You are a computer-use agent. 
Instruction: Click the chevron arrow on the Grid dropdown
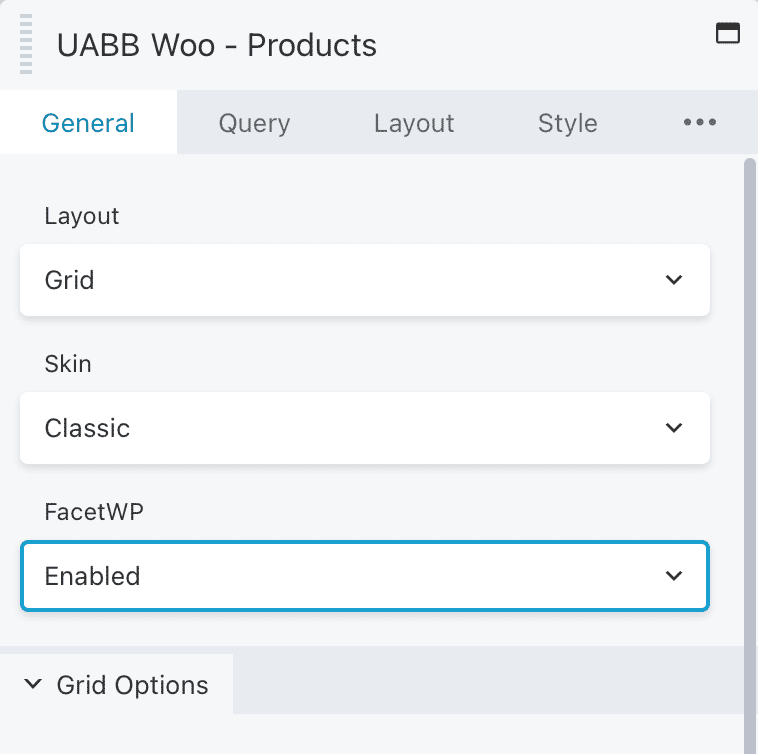coord(673,280)
